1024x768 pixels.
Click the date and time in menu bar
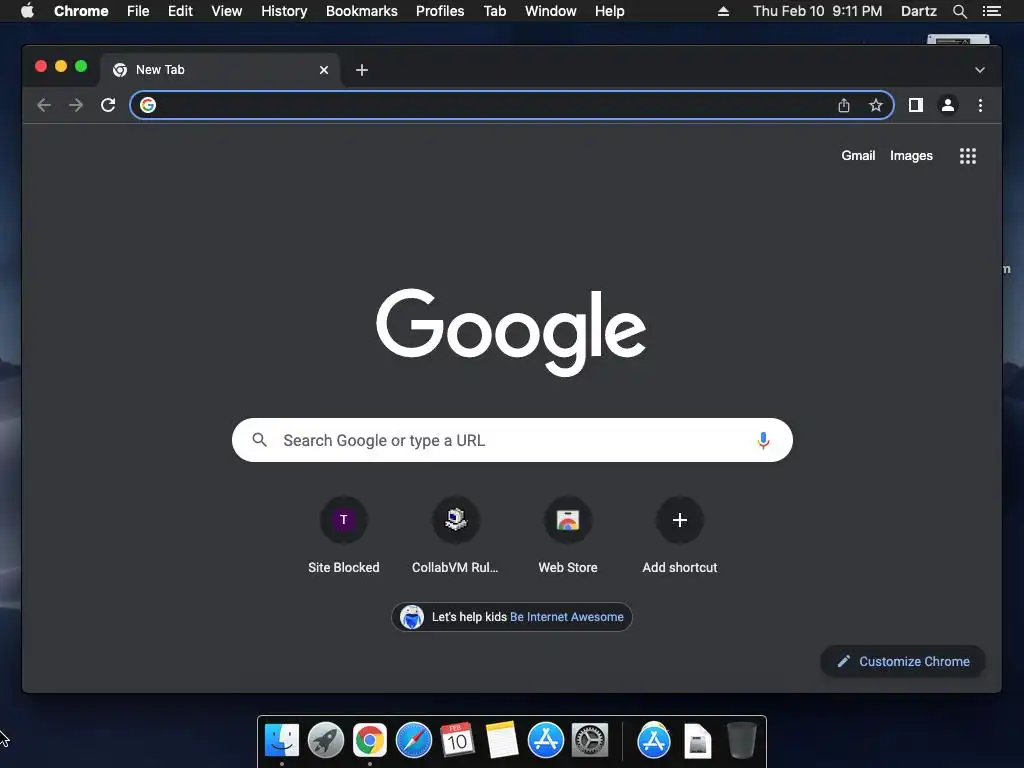(818, 11)
